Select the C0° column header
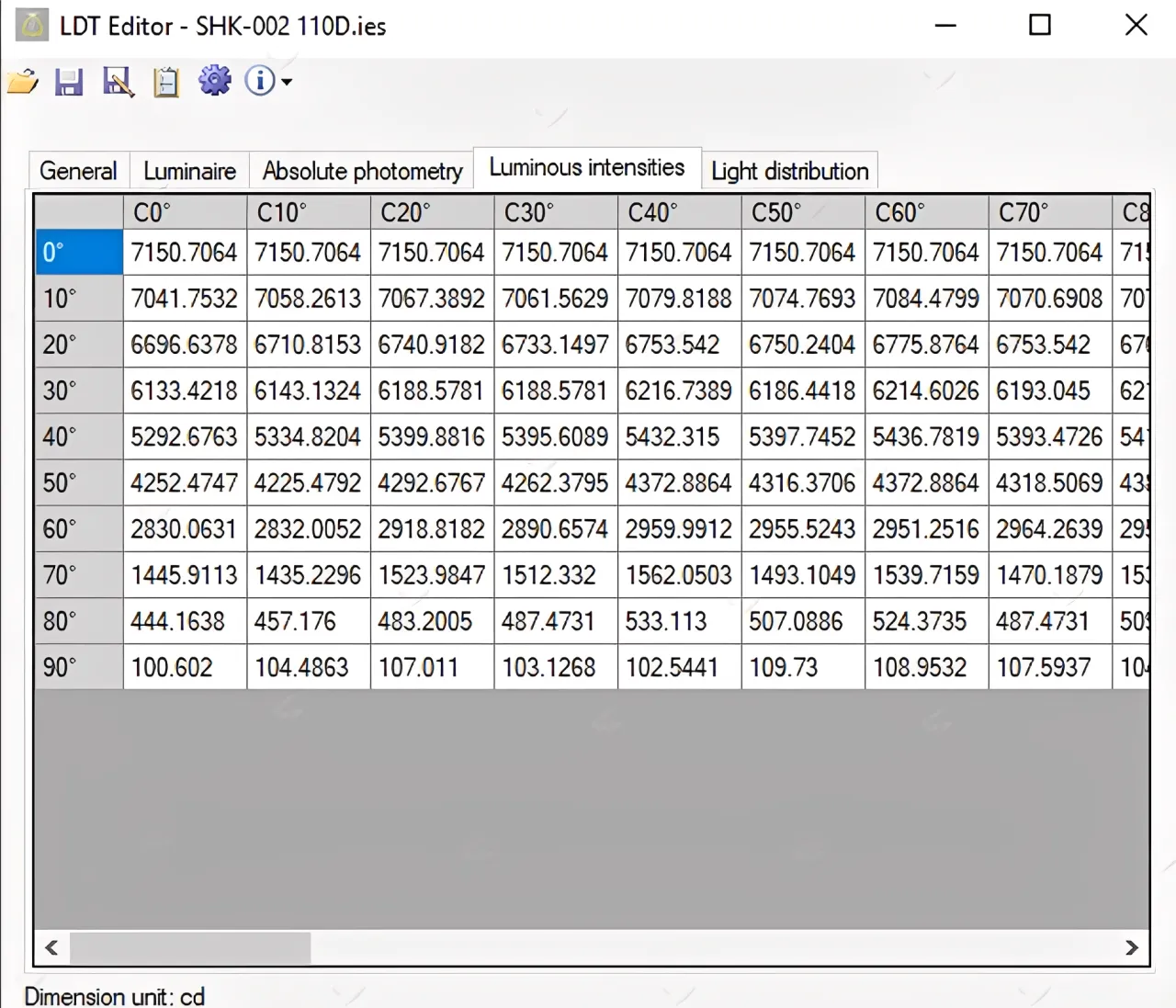 click(x=184, y=211)
